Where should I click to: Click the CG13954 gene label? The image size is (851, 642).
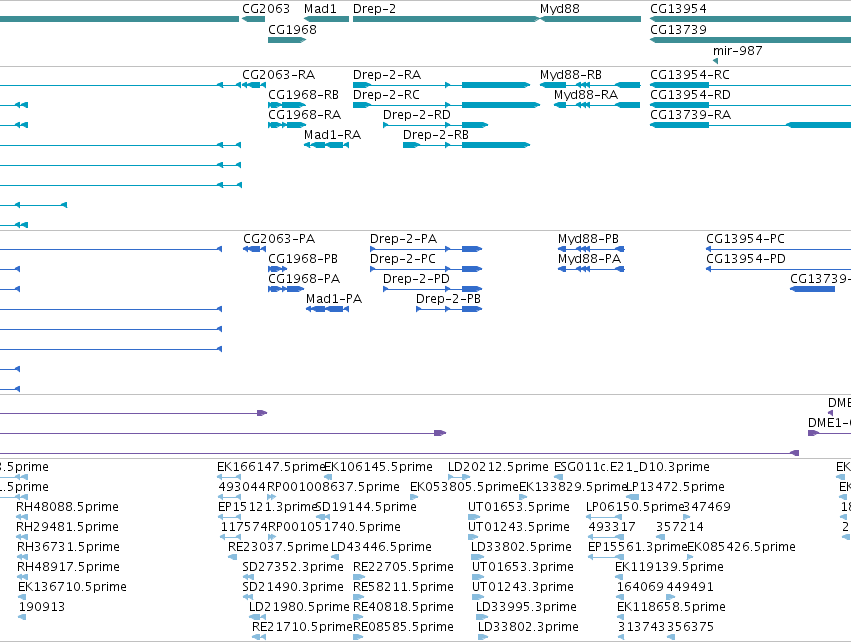pyautogui.click(x=678, y=9)
